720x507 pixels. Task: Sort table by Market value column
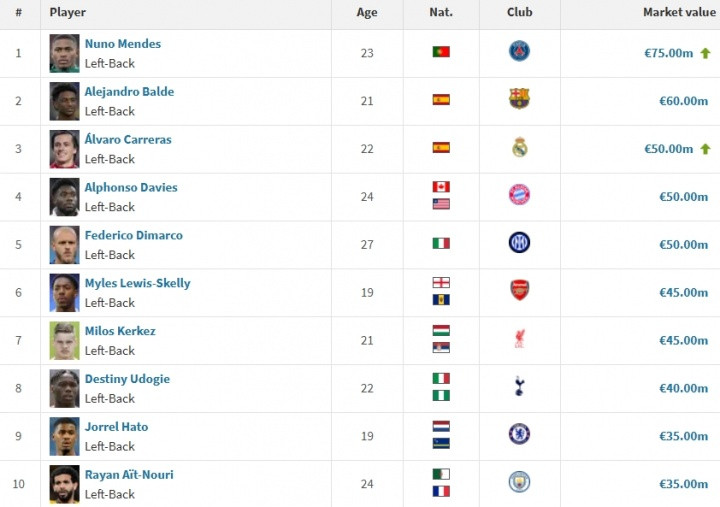[678, 13]
